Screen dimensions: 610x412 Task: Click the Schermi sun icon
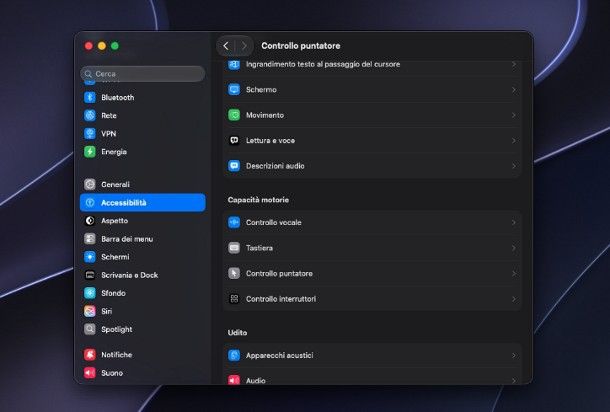[90, 257]
